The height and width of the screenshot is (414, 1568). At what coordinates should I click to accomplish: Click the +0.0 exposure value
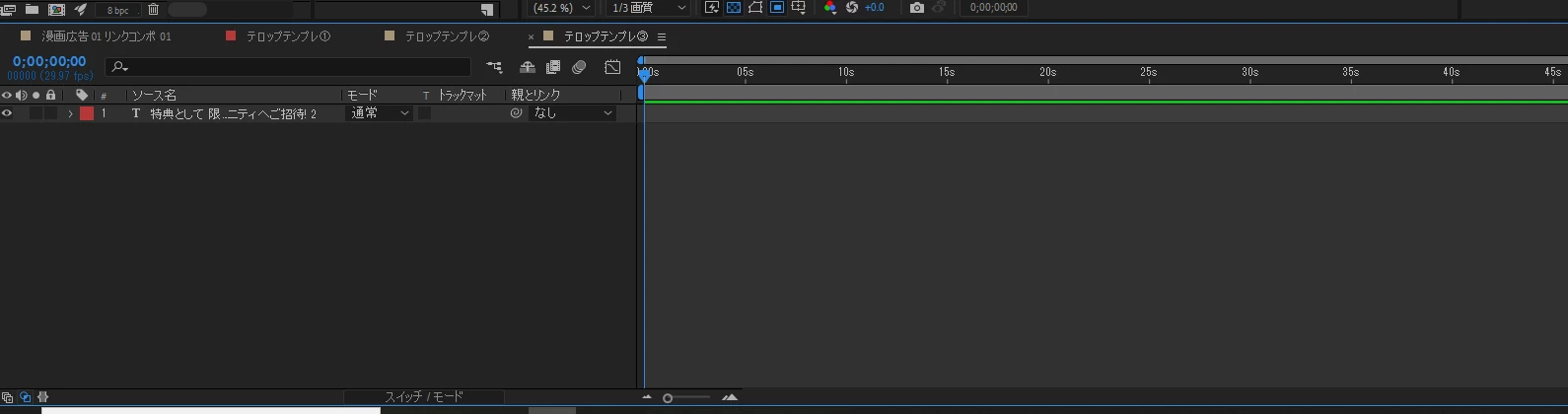point(875,8)
